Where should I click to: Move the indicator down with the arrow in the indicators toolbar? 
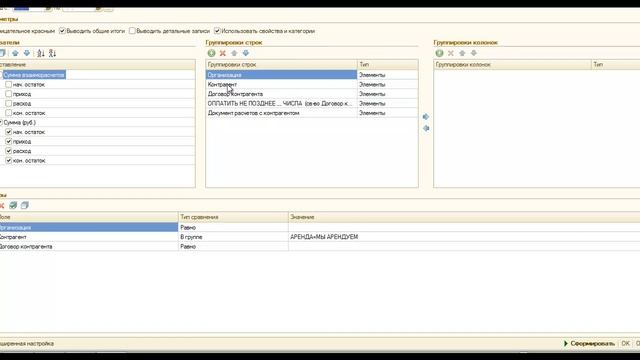pos(27,53)
